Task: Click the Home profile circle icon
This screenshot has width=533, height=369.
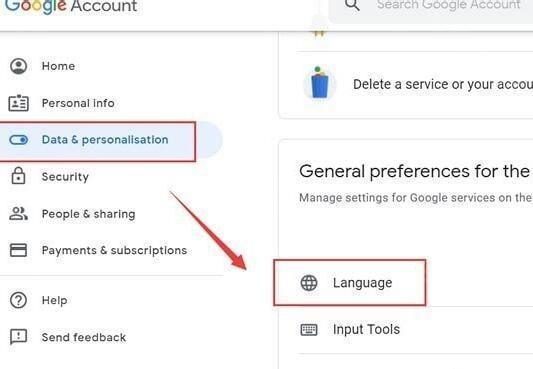Action: click(x=18, y=66)
